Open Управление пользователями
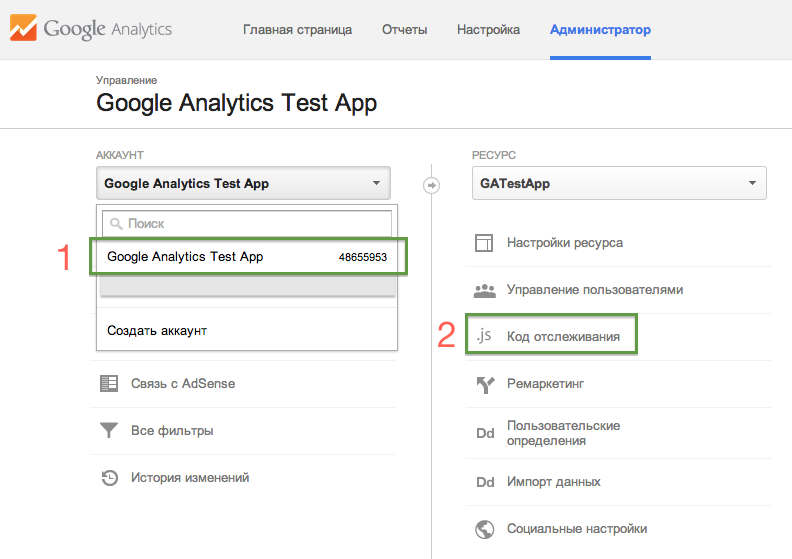This screenshot has height=559, width=792. click(x=595, y=290)
